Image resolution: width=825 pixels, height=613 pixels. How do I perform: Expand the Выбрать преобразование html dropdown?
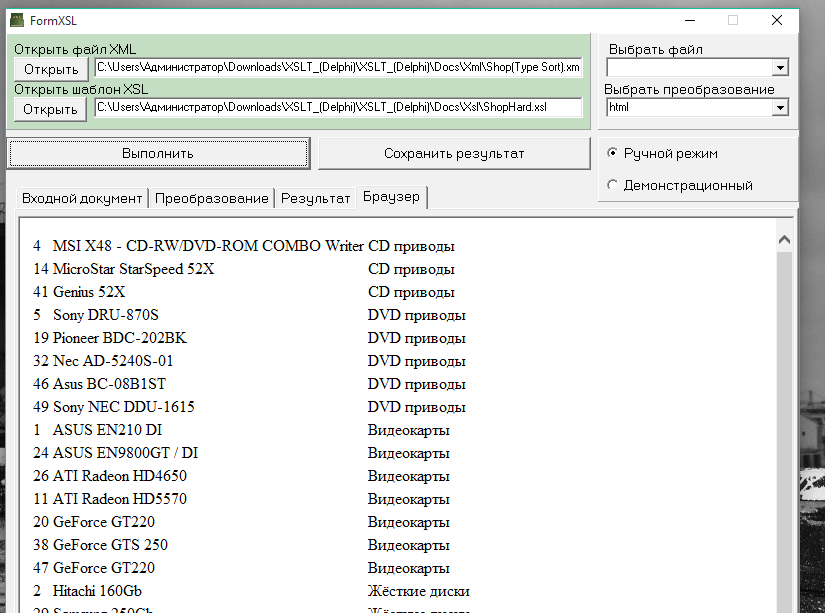780,107
